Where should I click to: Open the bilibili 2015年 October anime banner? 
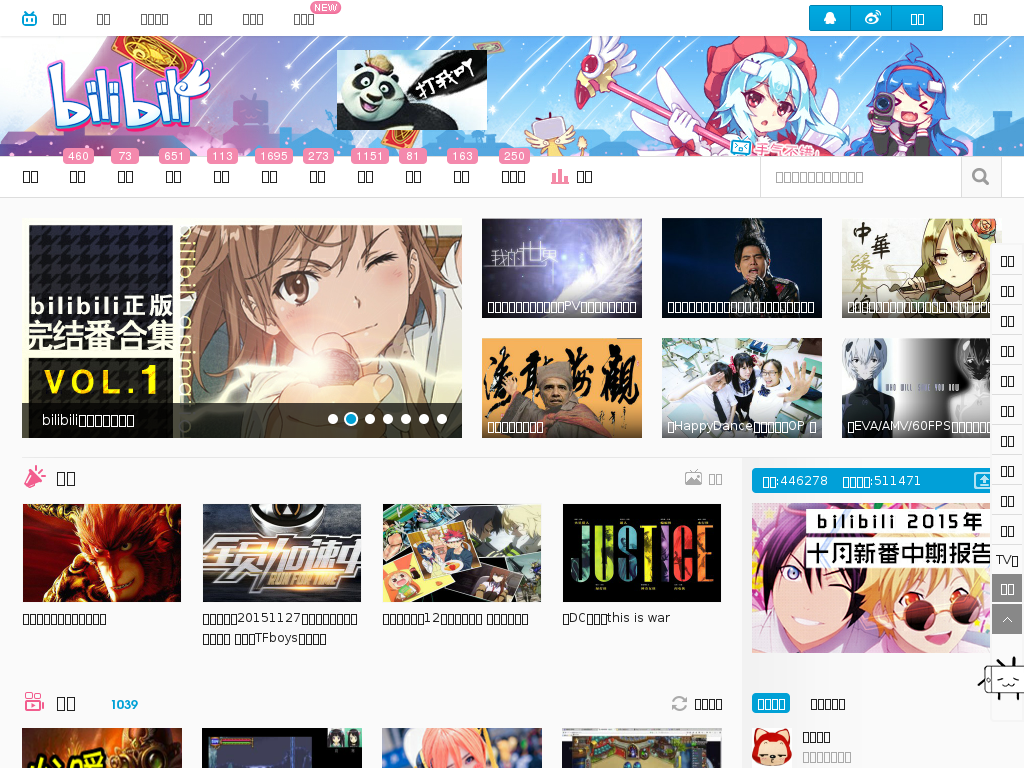(x=871, y=578)
